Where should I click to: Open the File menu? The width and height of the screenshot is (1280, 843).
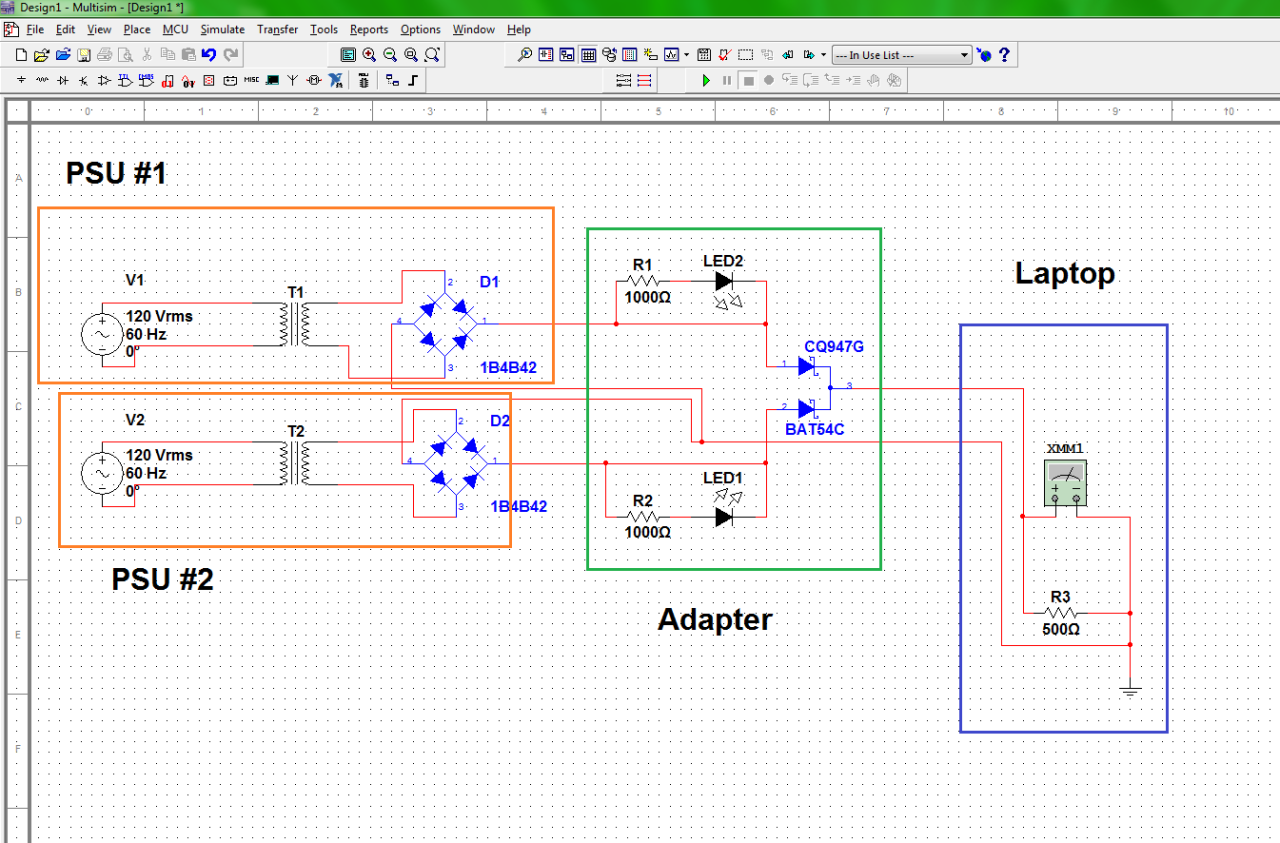click(35, 29)
